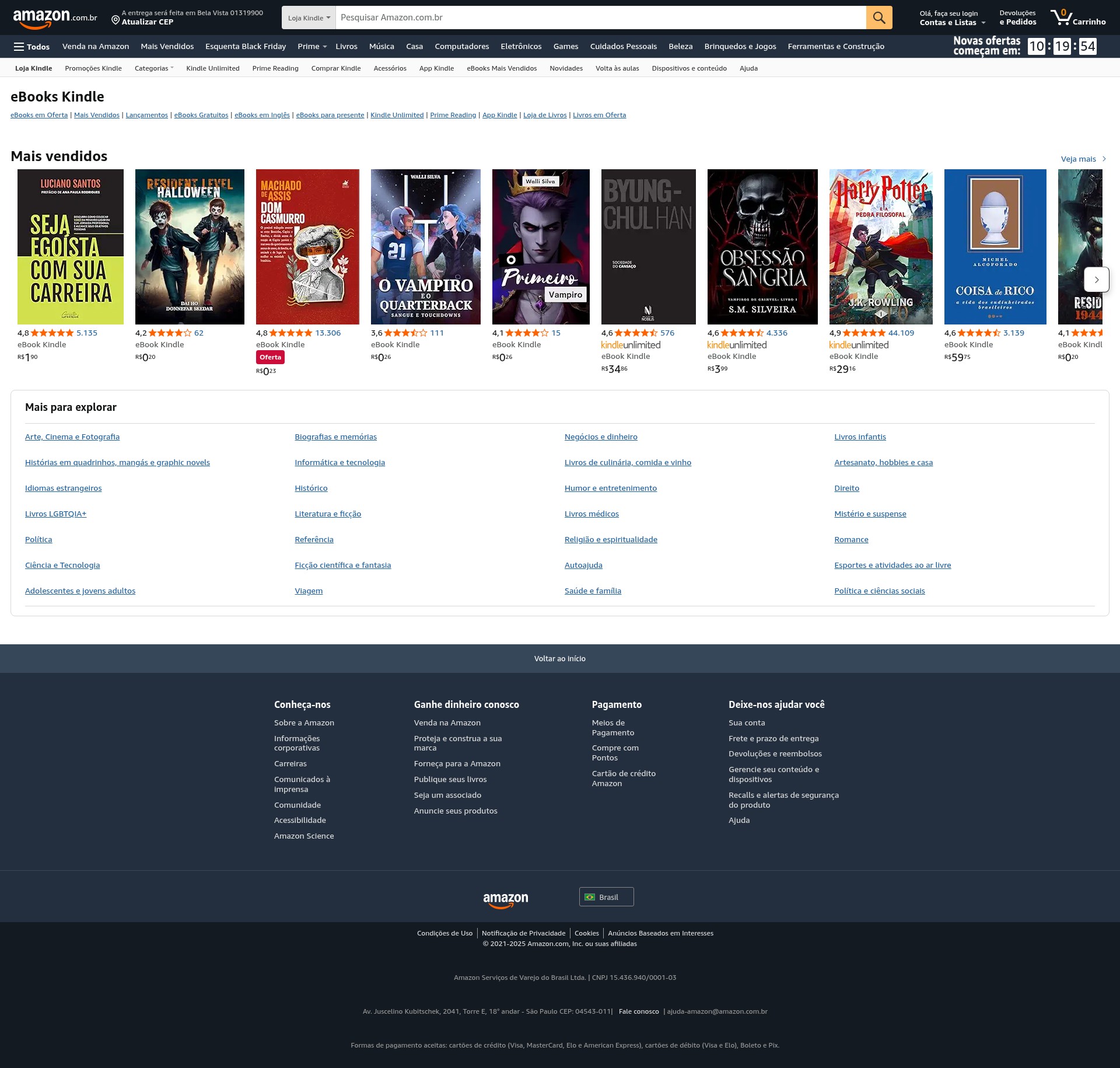Click 13.306 reviews count for Dom Casmurro
Image resolution: width=1120 pixels, height=1068 pixels.
point(328,333)
